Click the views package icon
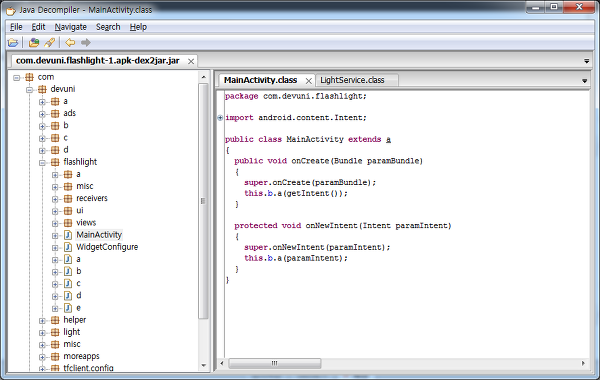Image resolution: width=600 pixels, height=380 pixels. coord(68,223)
